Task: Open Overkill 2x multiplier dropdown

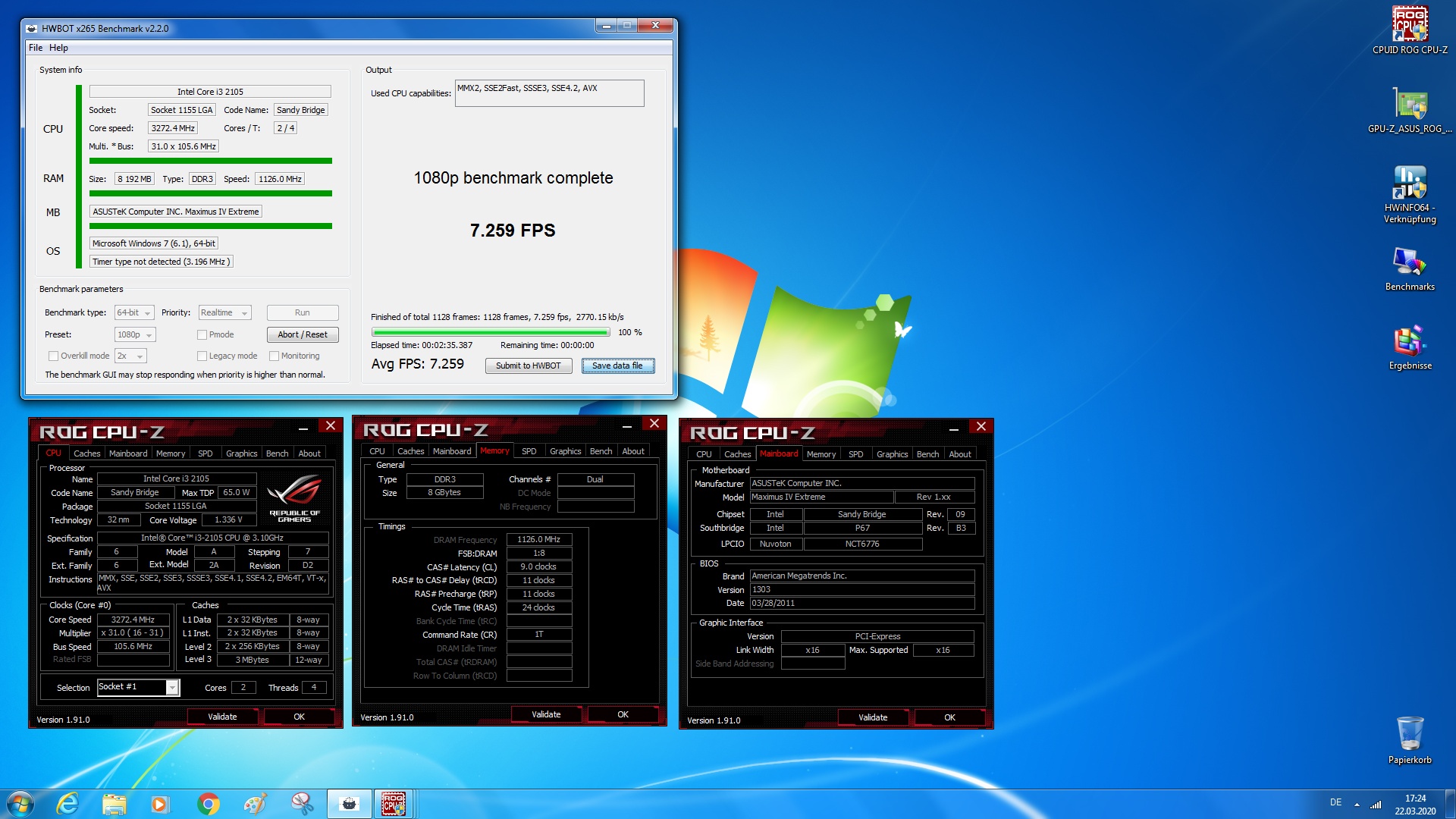Action: [130, 356]
